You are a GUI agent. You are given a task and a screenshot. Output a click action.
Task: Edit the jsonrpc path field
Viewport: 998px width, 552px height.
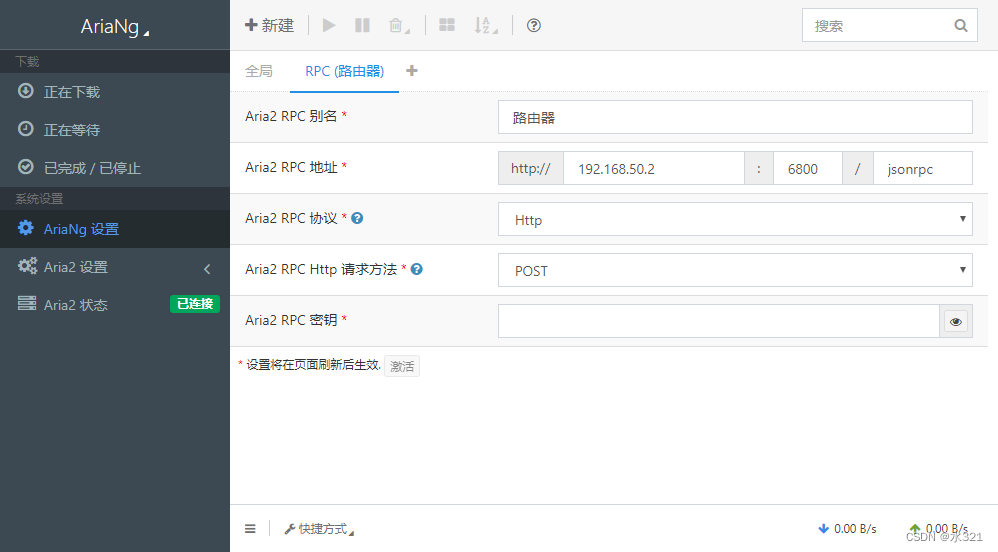(922, 168)
